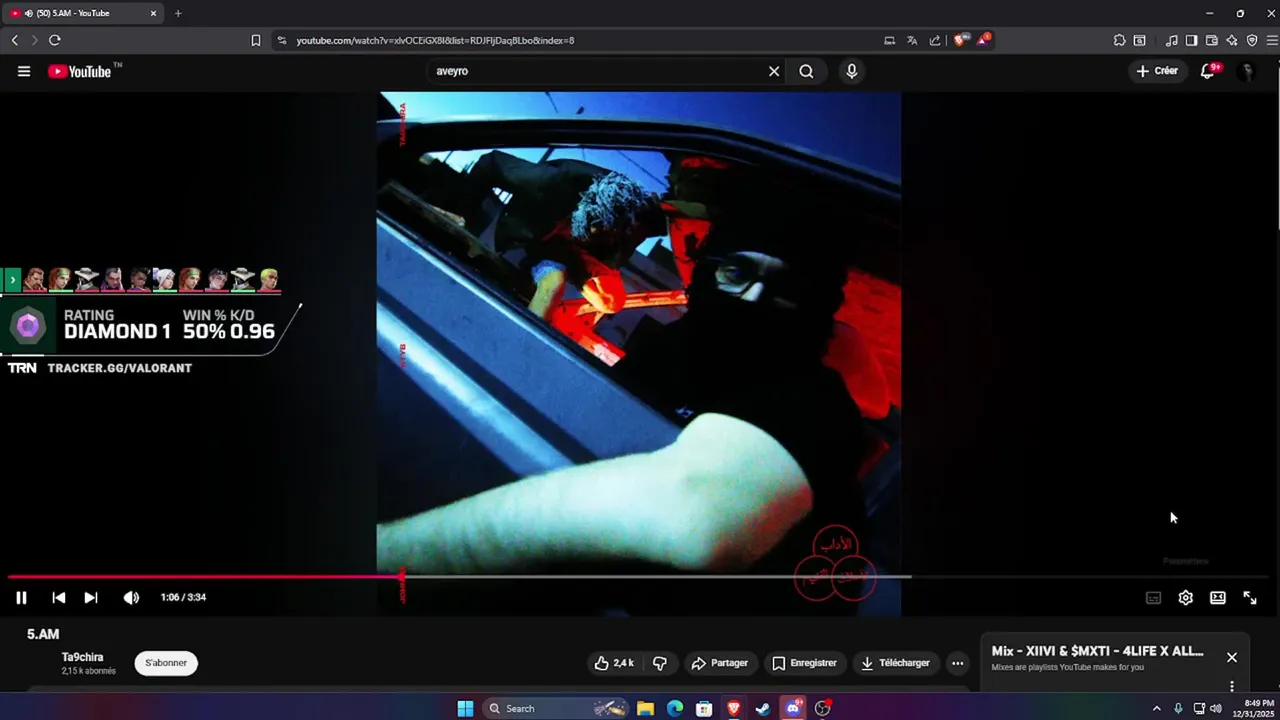Open the Créer menu
The image size is (1280, 720).
[1157, 71]
